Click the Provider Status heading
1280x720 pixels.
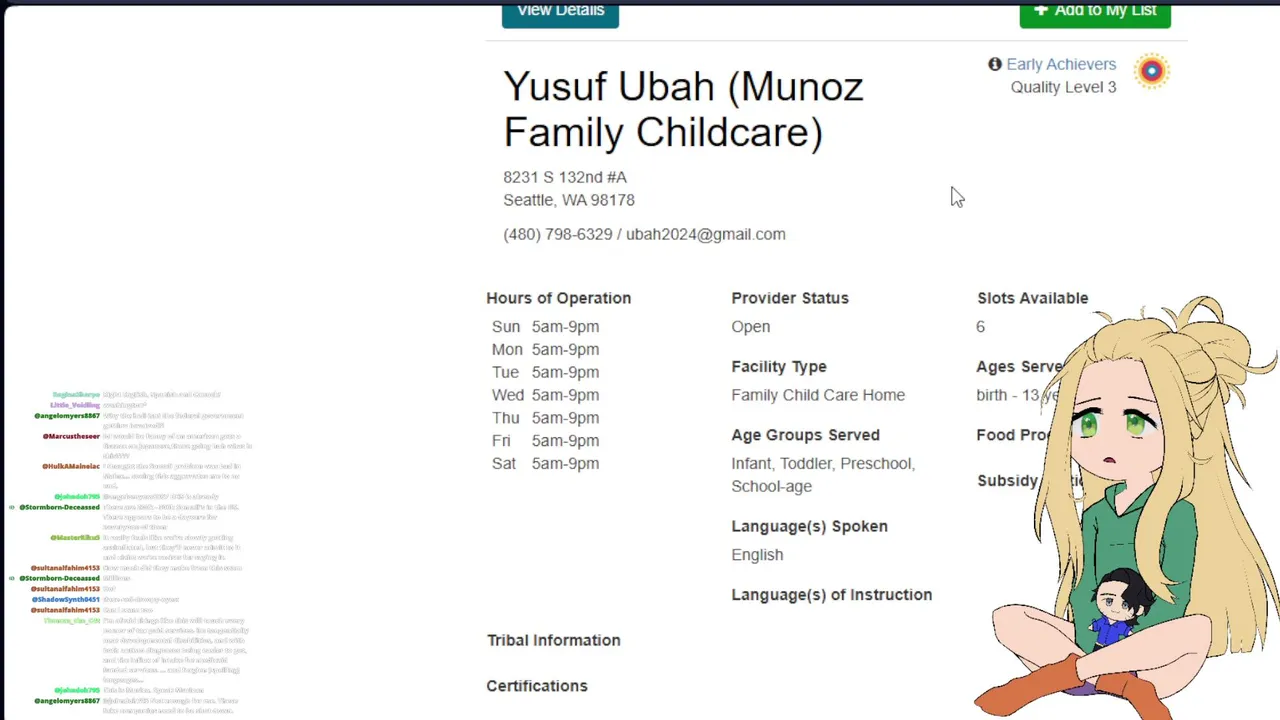789,298
